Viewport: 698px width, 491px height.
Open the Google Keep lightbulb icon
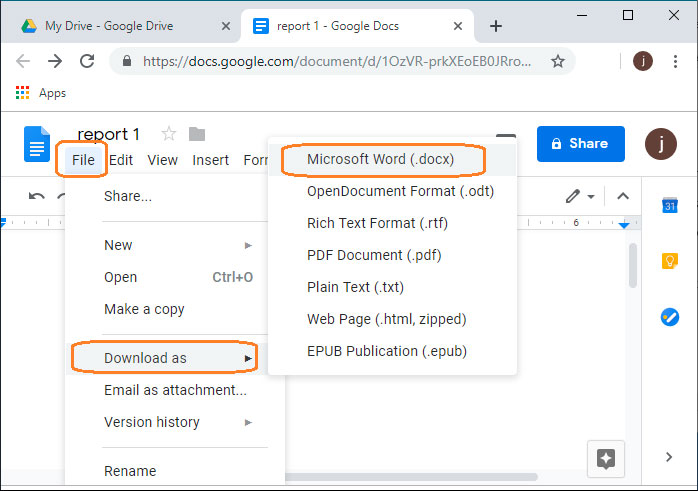point(670,260)
